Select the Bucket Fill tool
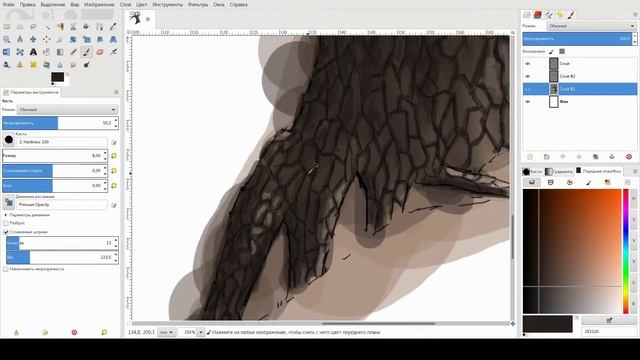Image resolution: width=640 pixels, height=360 pixels. (47, 52)
